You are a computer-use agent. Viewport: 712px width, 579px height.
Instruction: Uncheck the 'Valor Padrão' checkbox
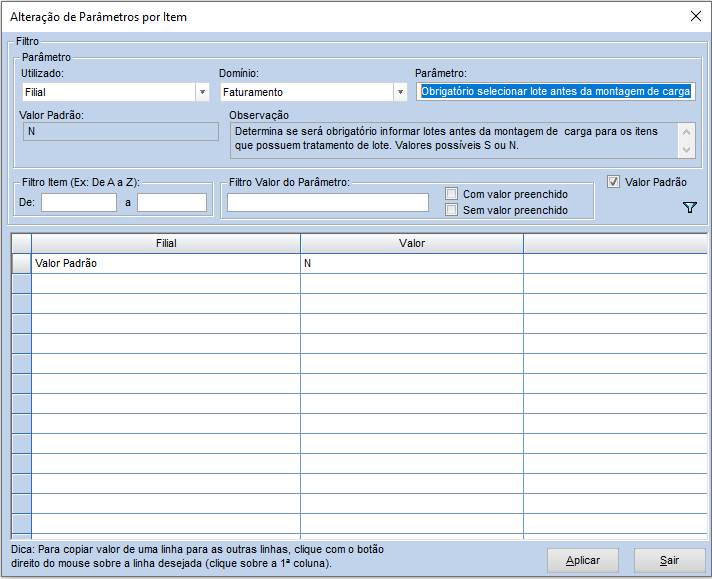coord(614,182)
